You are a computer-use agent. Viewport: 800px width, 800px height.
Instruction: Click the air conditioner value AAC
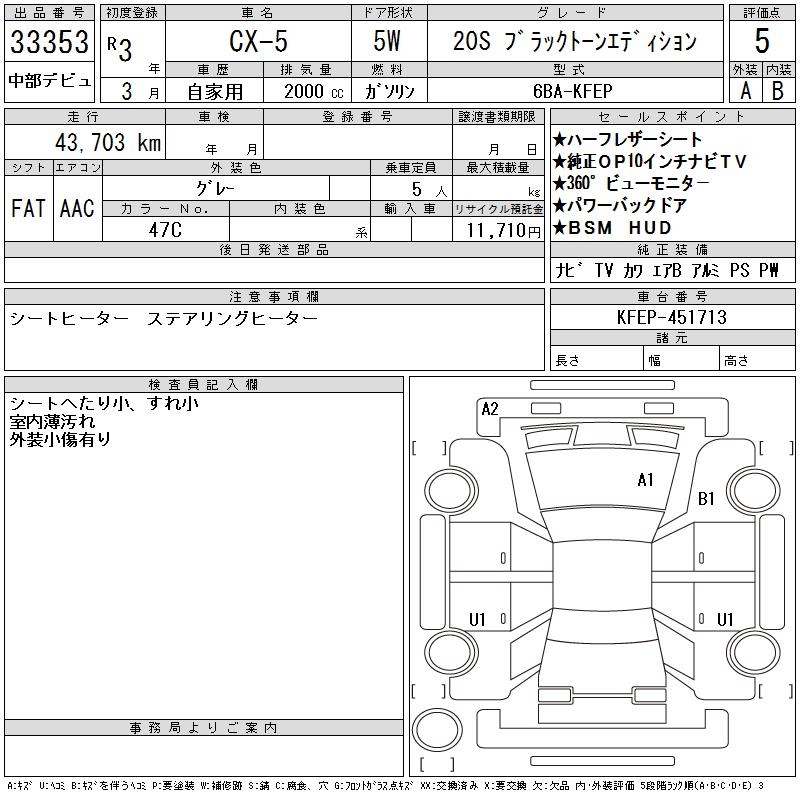click(77, 208)
